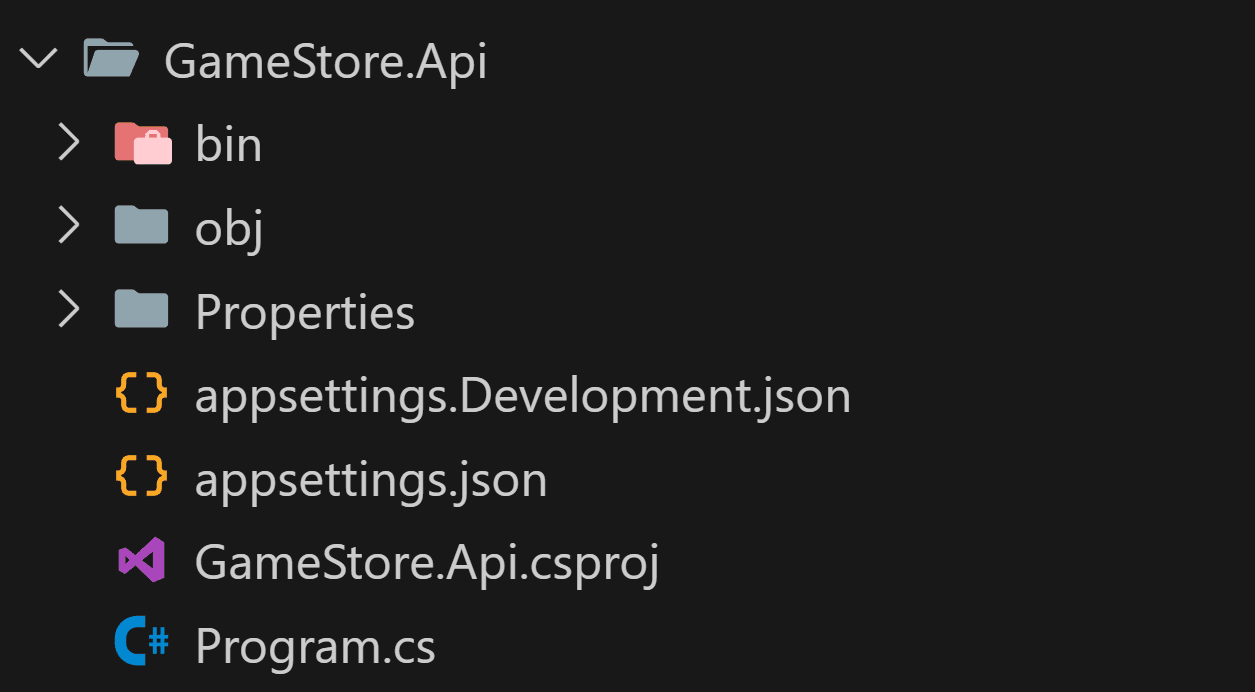
Task: Click the braces icon next to appsettings.json
Action: tap(141, 477)
